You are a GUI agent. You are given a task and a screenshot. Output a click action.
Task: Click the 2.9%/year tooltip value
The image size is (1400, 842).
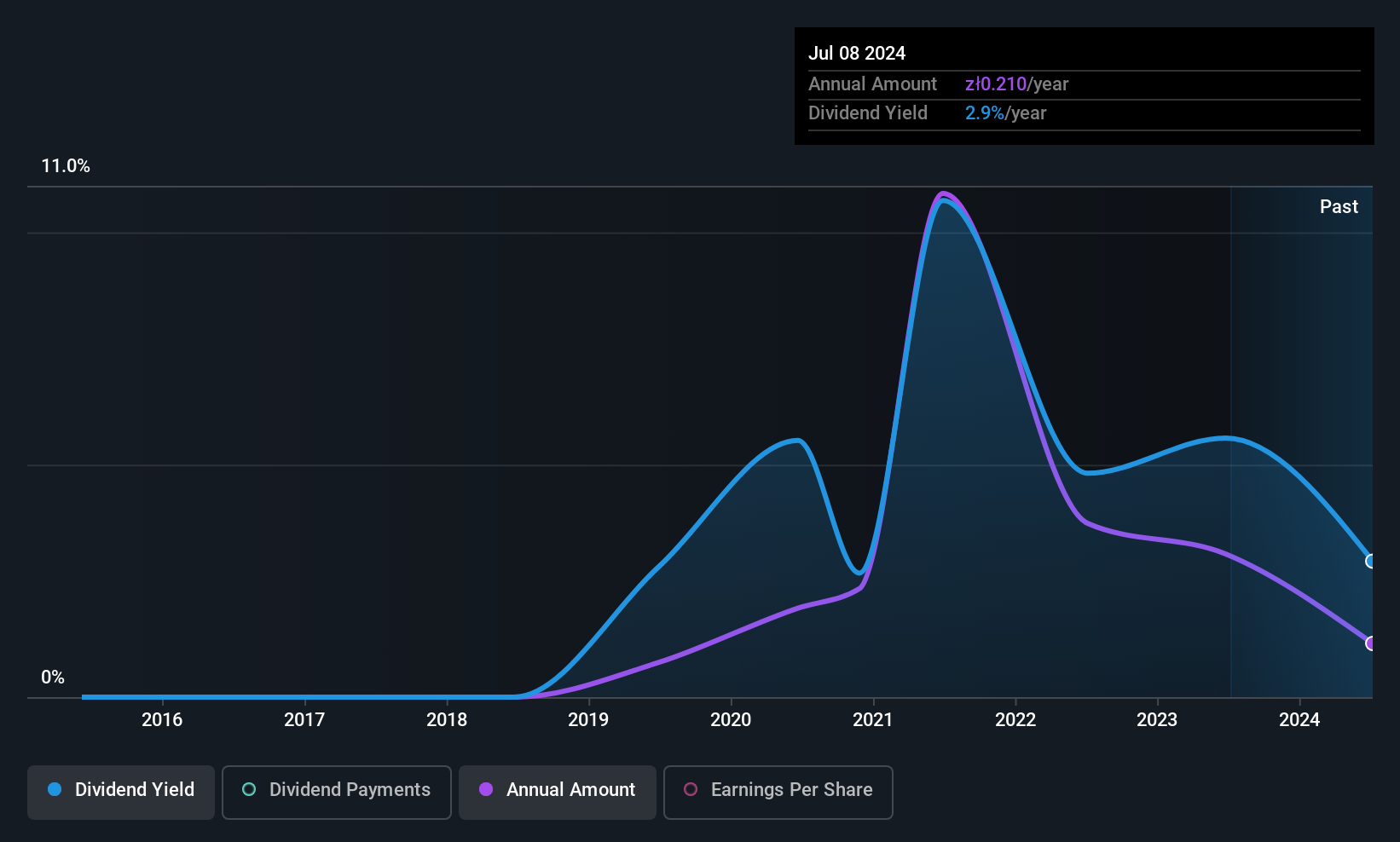tap(1005, 113)
